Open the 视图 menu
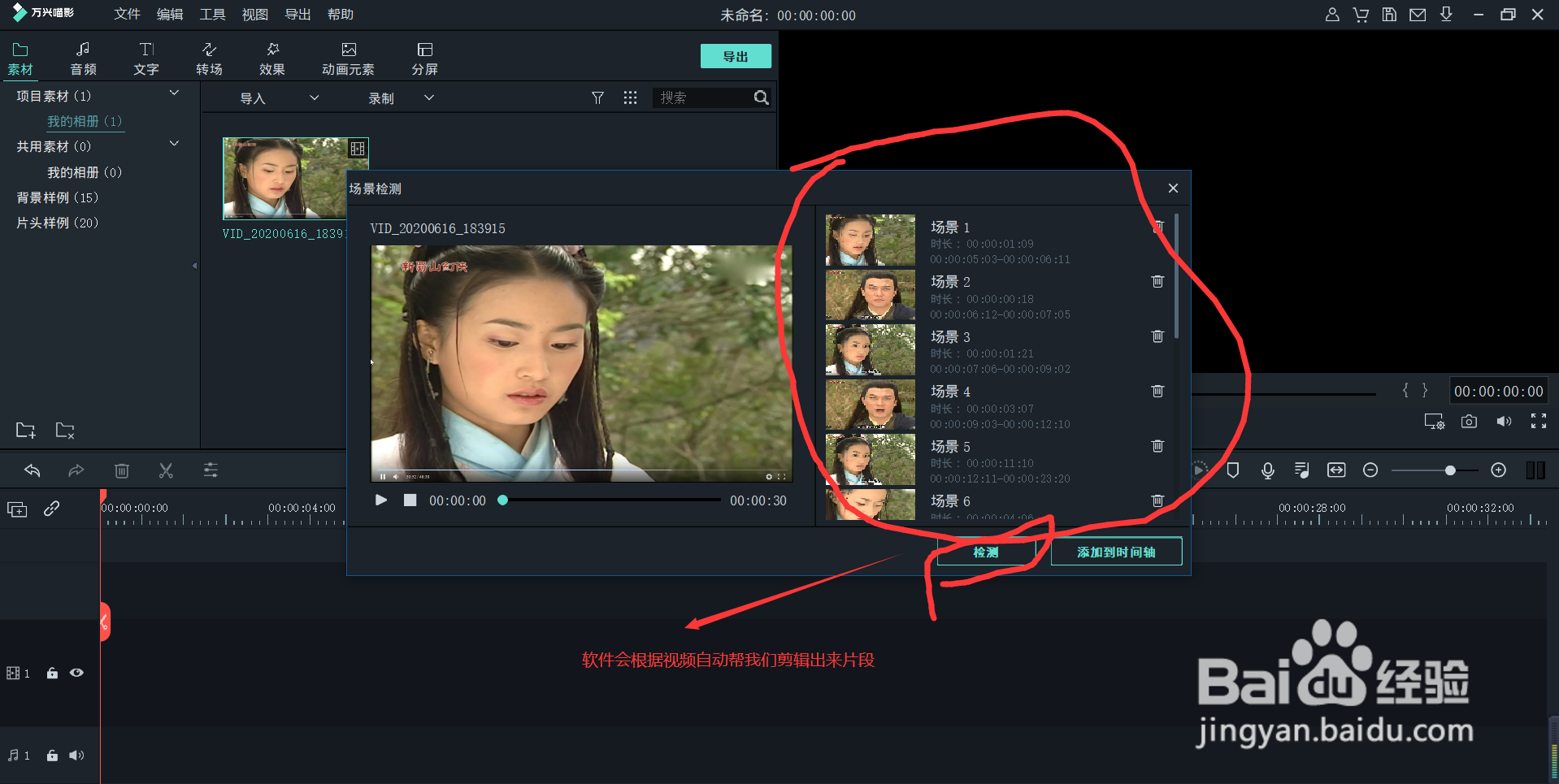The width and height of the screenshot is (1559, 784). click(255, 15)
